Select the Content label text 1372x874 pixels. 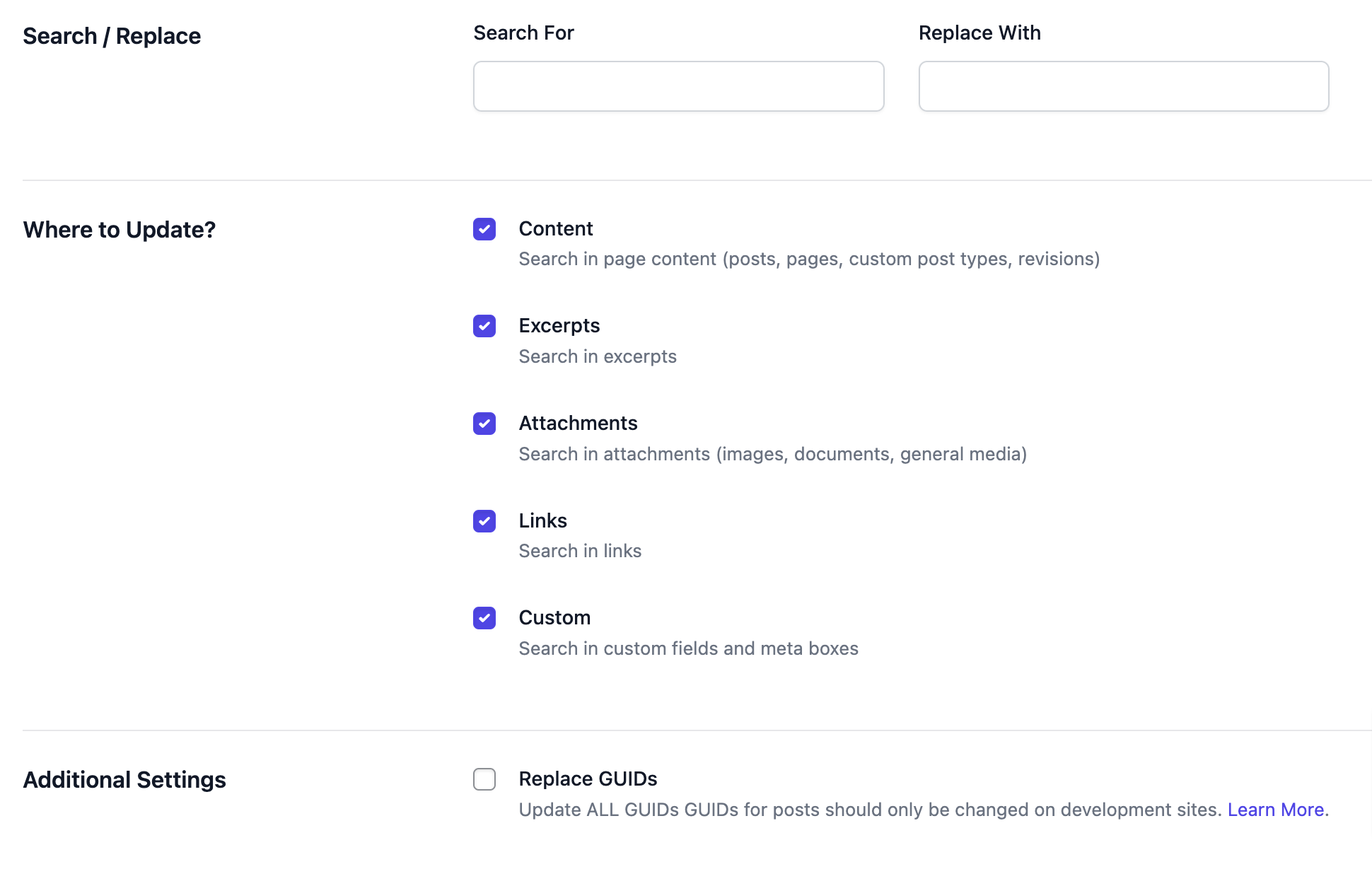coord(556,228)
